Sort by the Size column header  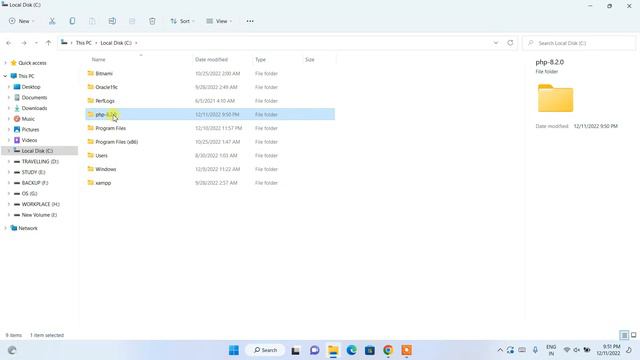pos(310,60)
